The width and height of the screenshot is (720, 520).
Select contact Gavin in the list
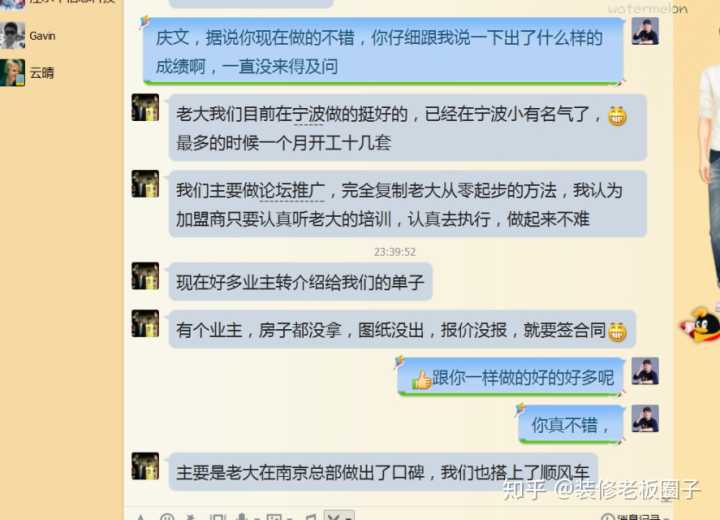coord(42,36)
